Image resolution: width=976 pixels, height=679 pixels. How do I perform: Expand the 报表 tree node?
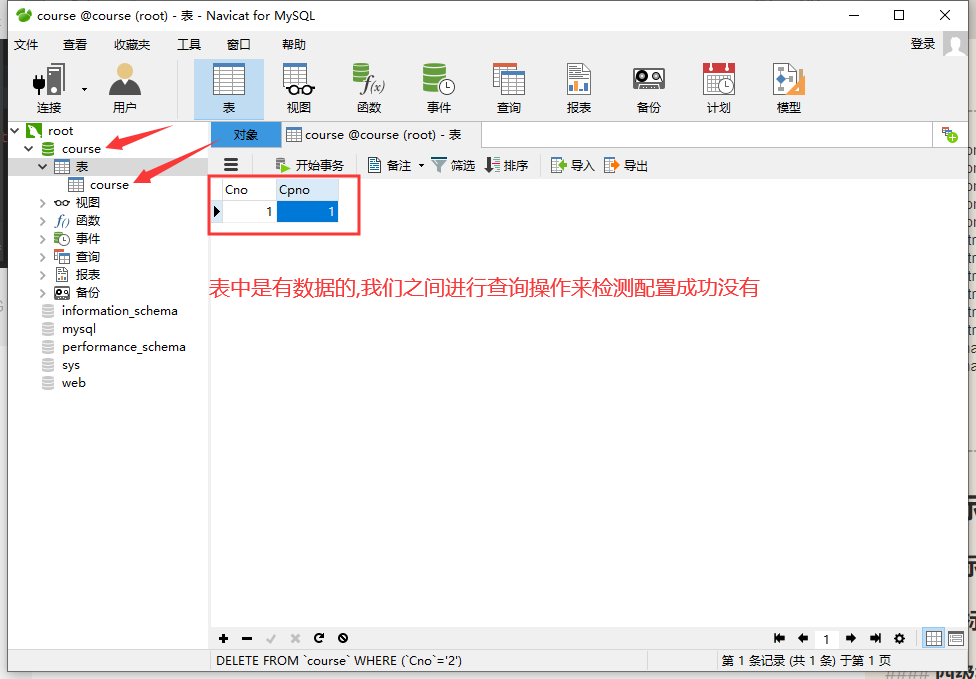pos(42,274)
